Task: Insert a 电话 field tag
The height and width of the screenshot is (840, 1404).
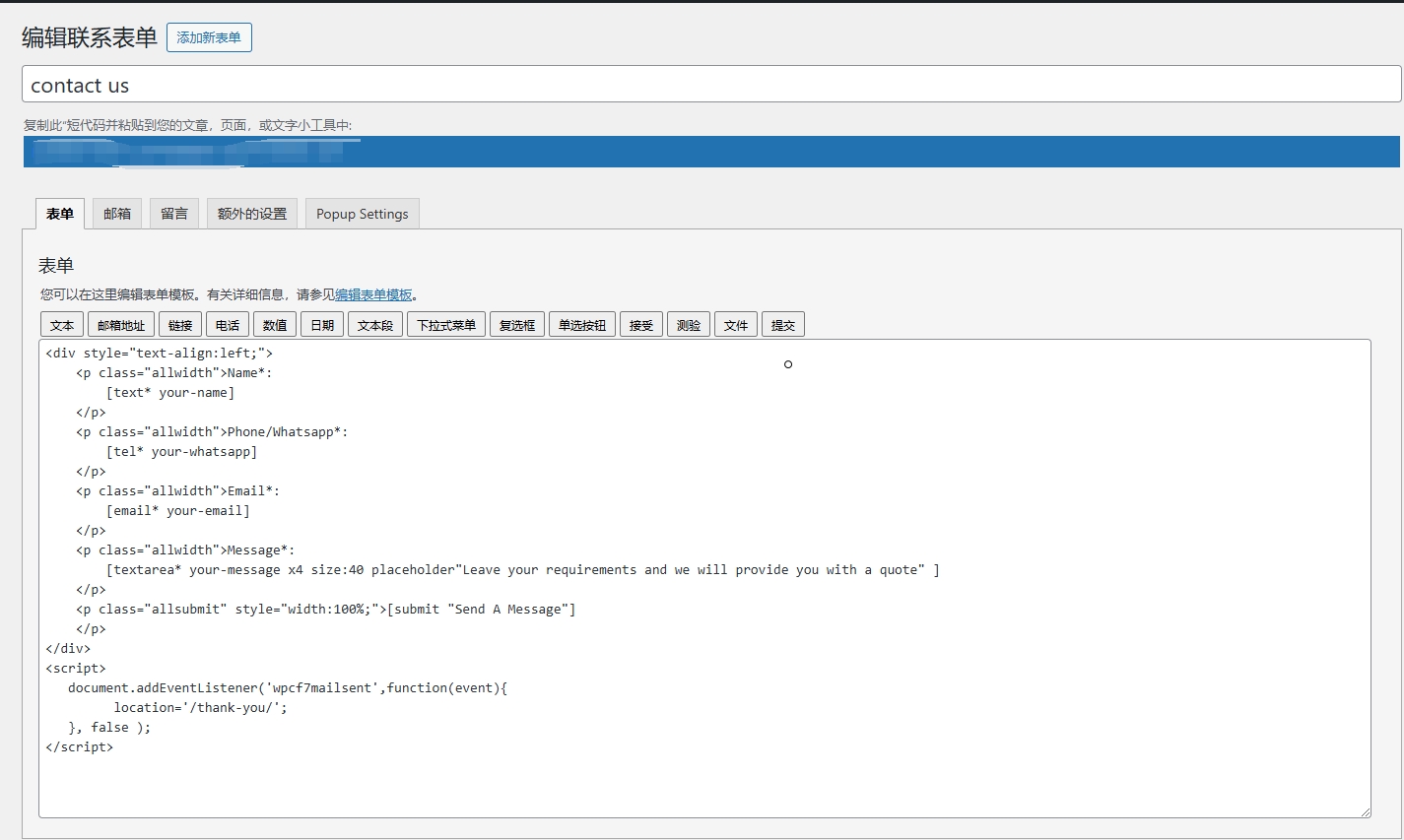Action: tap(228, 325)
